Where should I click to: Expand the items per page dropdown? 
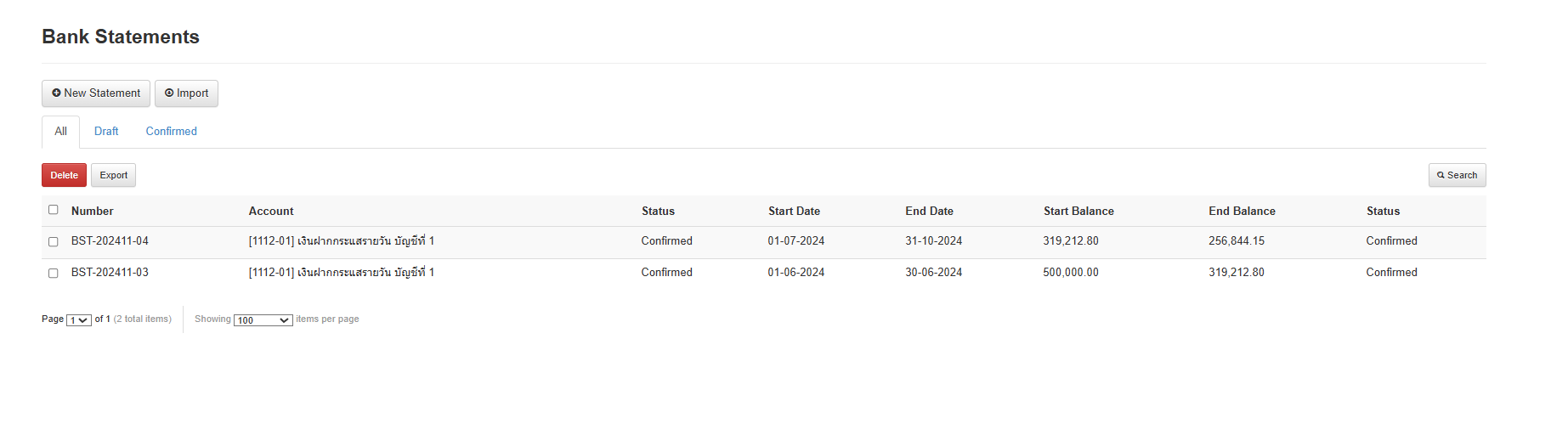pos(263,320)
